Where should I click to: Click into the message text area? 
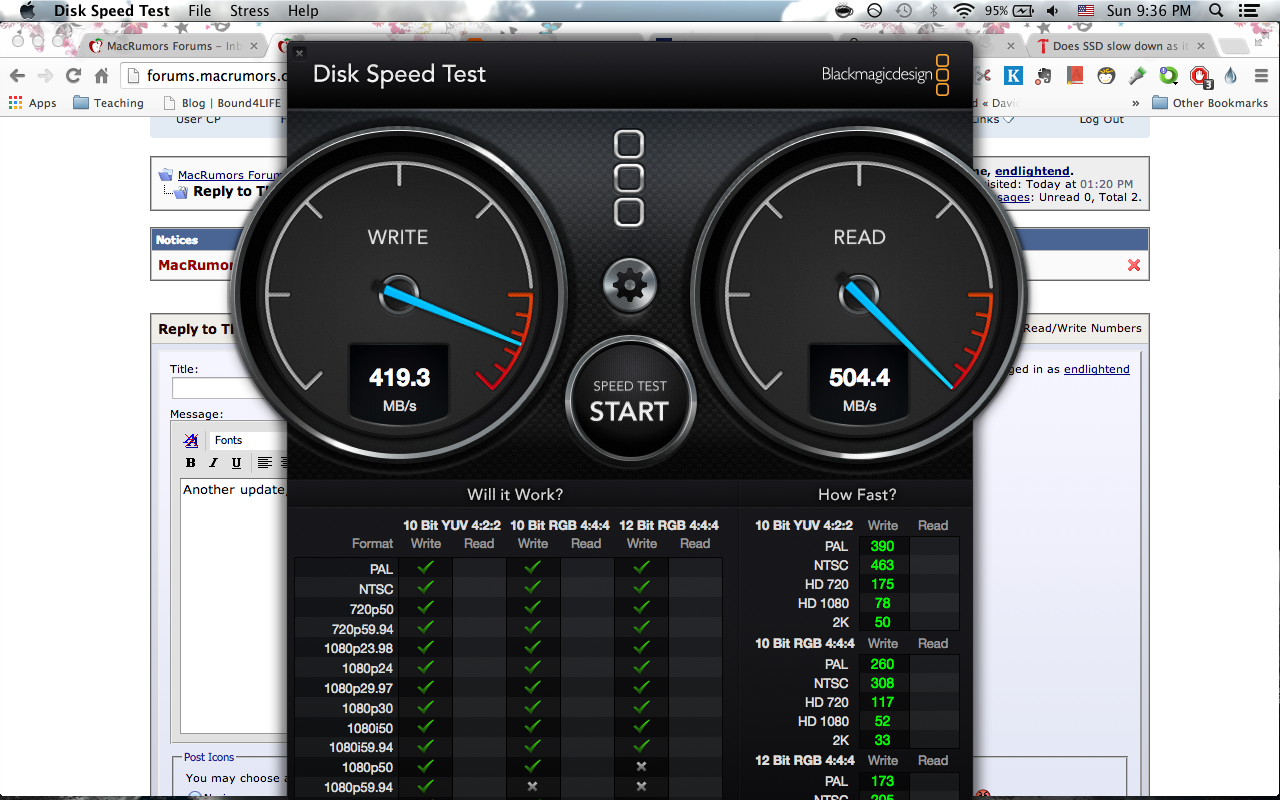[x=236, y=606]
